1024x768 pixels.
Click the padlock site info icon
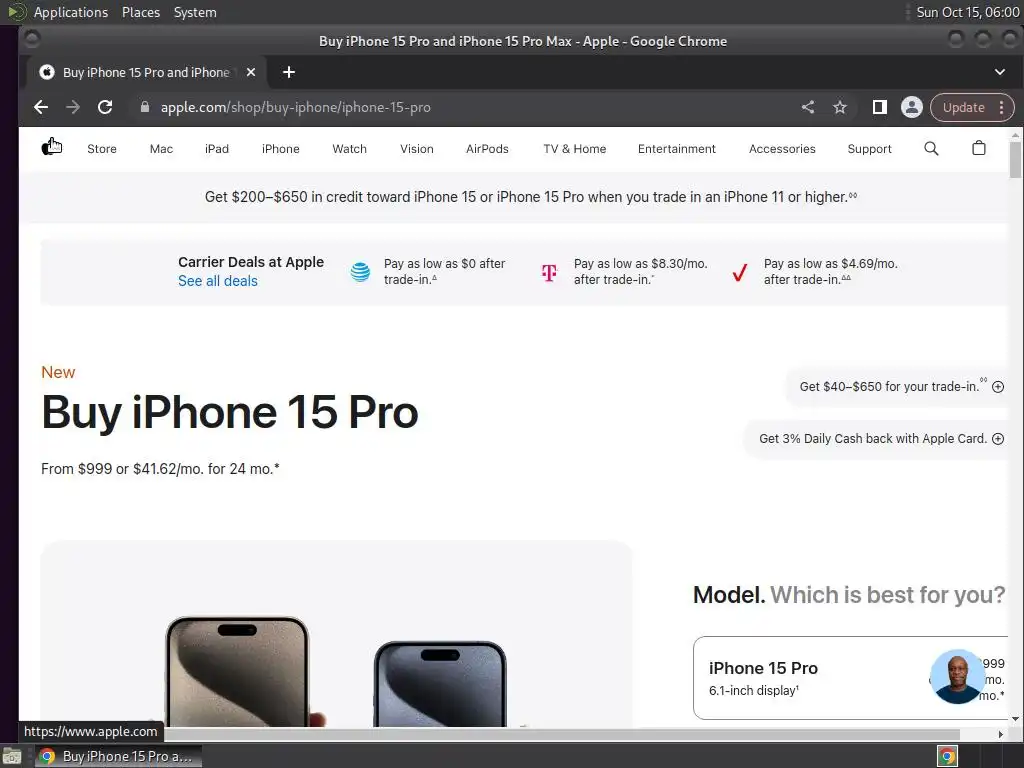coord(145,107)
